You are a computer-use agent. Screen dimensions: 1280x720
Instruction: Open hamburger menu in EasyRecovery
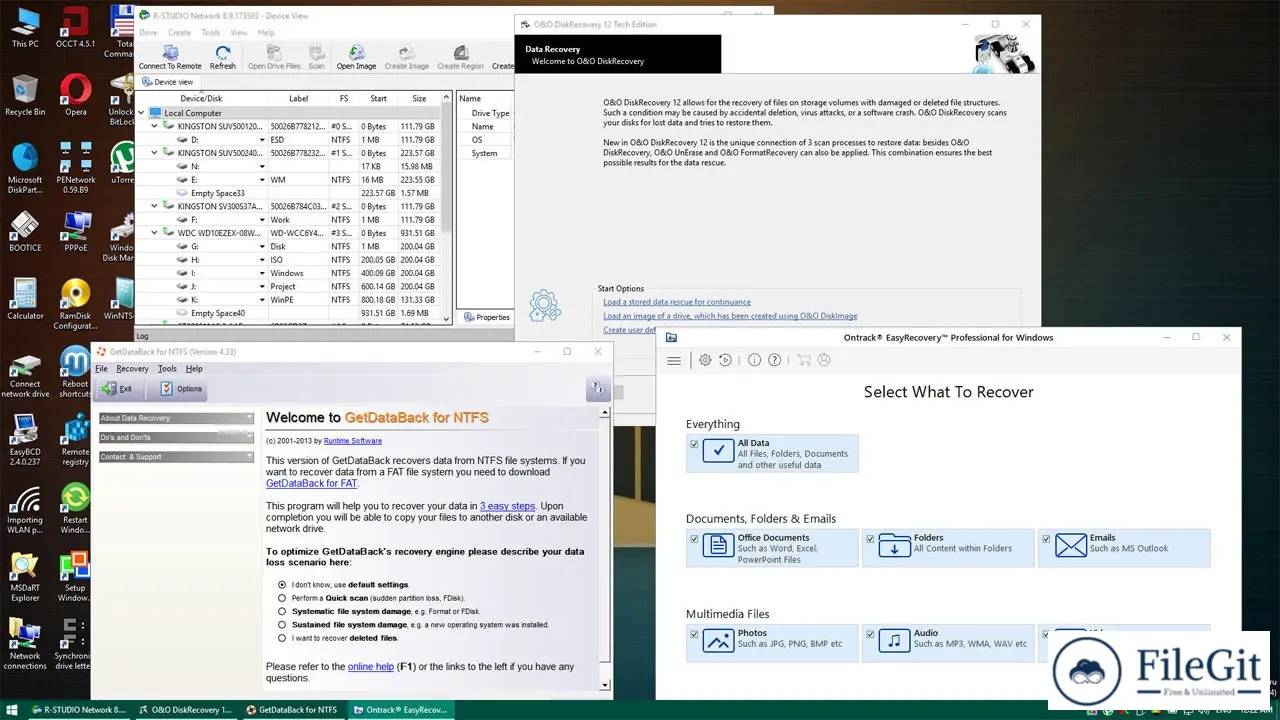point(674,360)
